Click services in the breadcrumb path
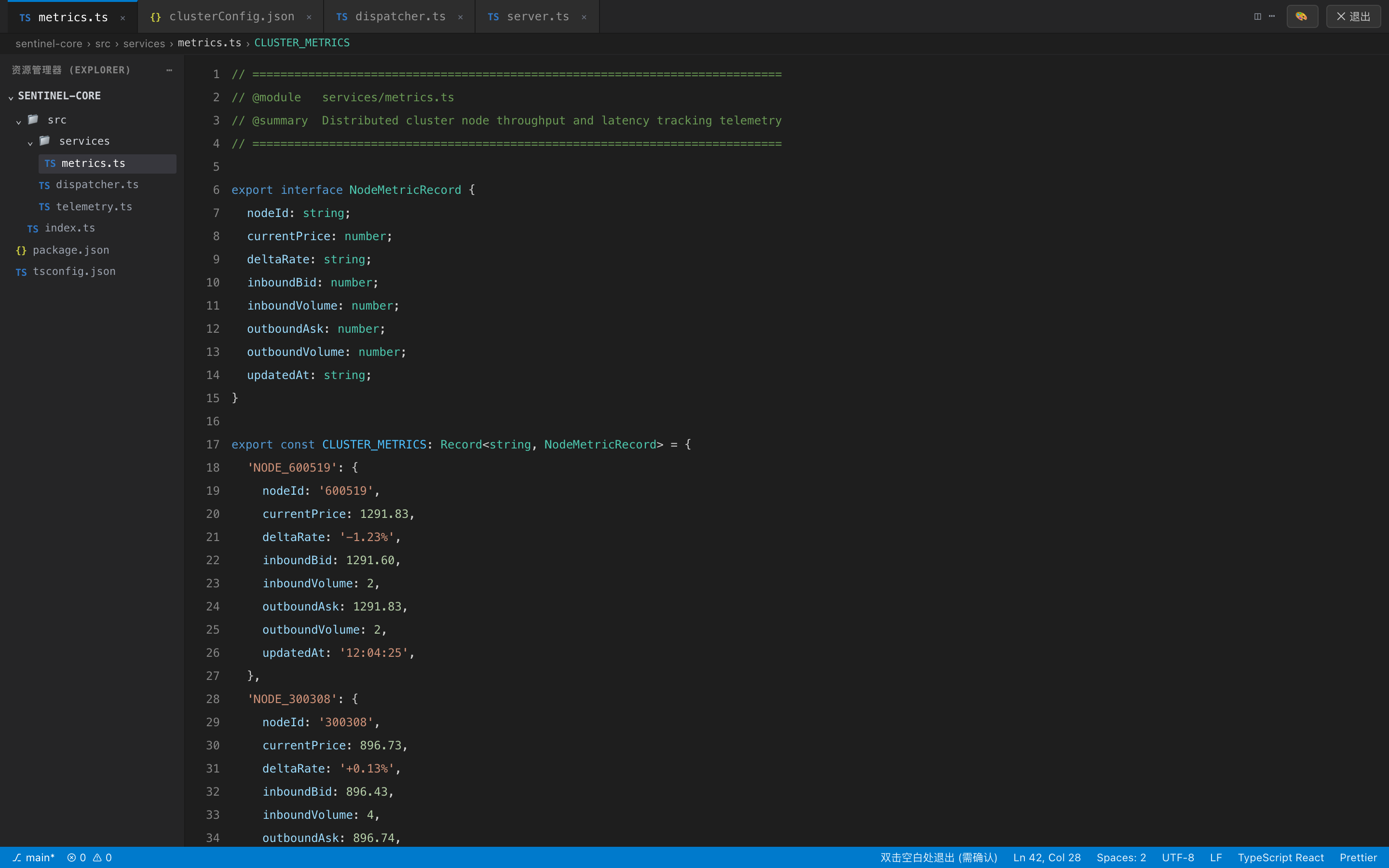Screen dimensions: 1389x868 [x=144, y=43]
